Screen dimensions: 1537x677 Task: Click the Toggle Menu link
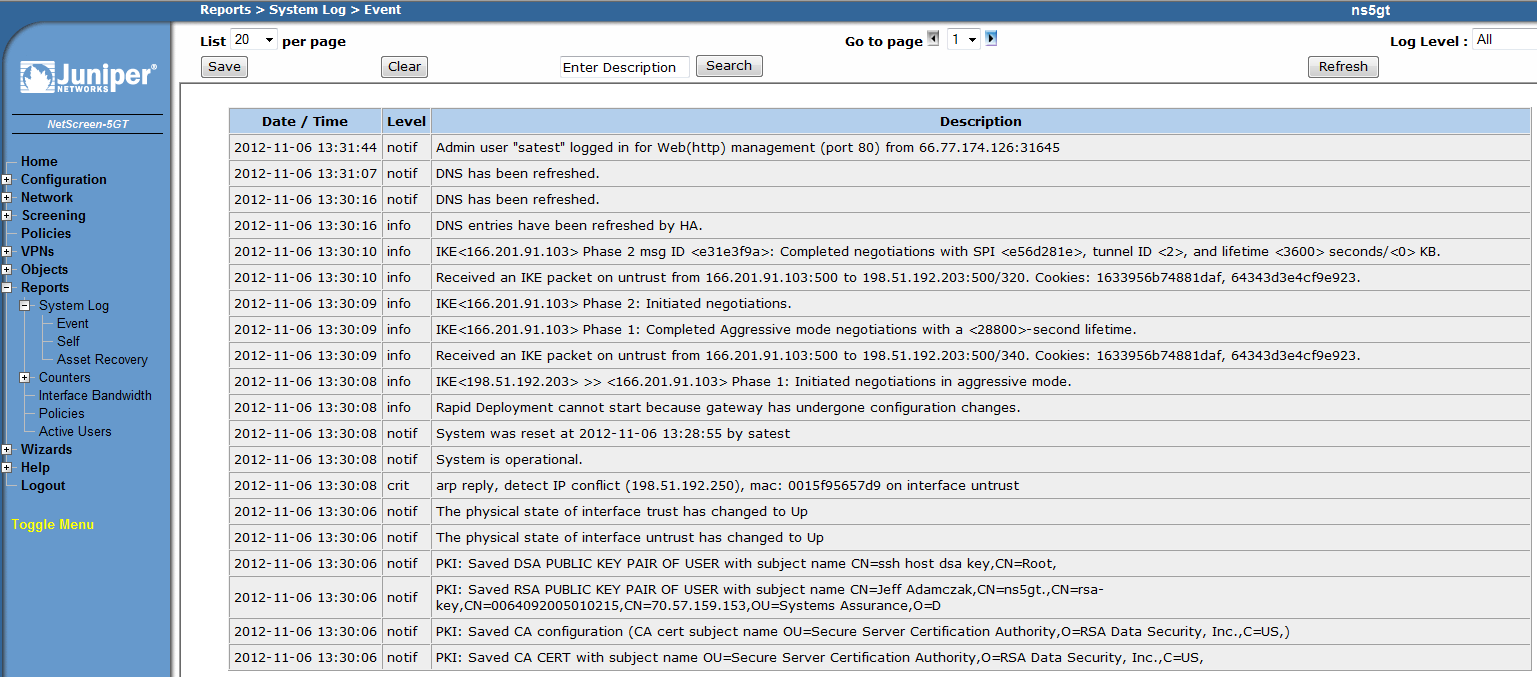coord(53,524)
